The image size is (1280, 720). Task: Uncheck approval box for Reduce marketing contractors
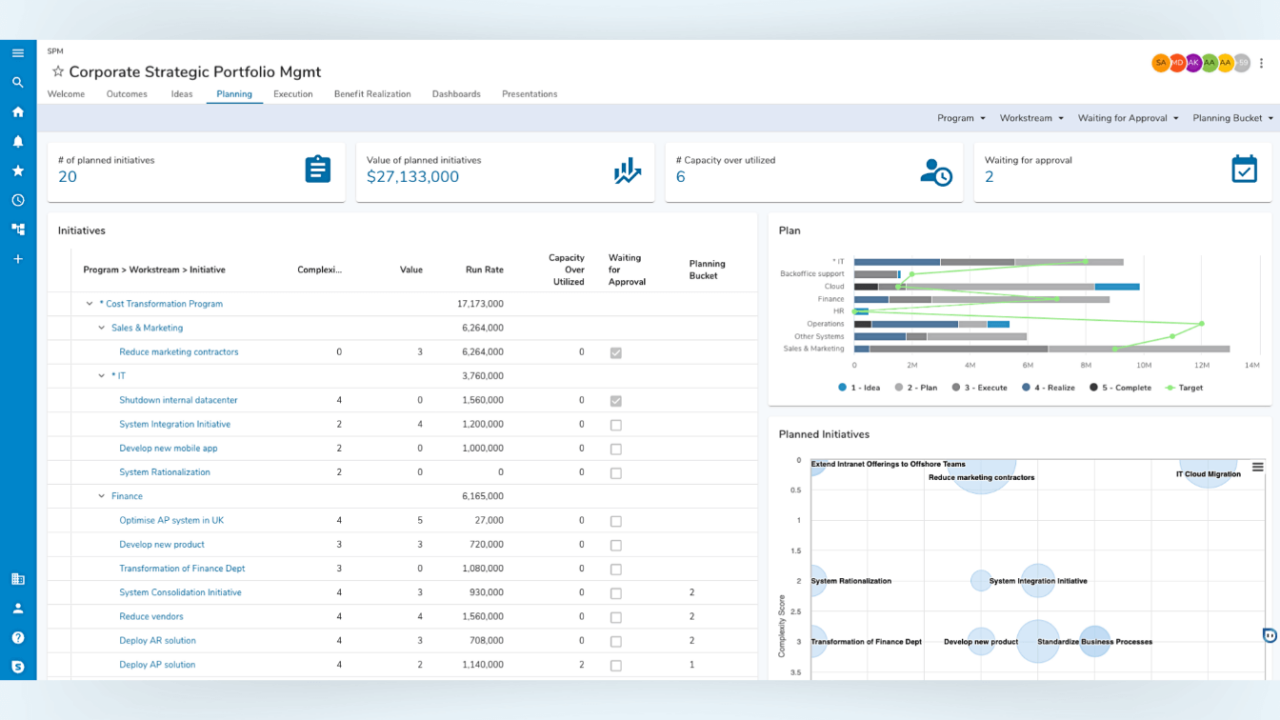coord(615,353)
